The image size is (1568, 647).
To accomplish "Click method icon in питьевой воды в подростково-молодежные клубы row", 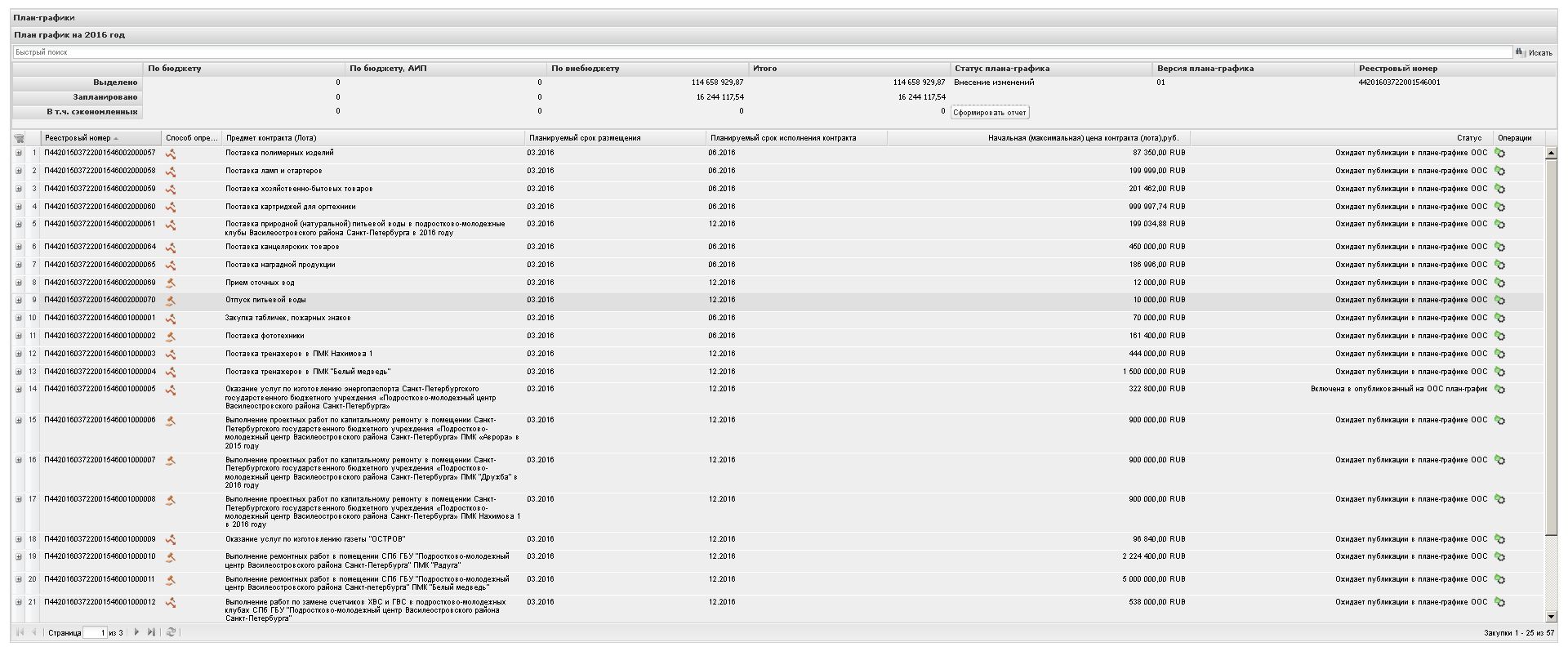I will pos(171,225).
